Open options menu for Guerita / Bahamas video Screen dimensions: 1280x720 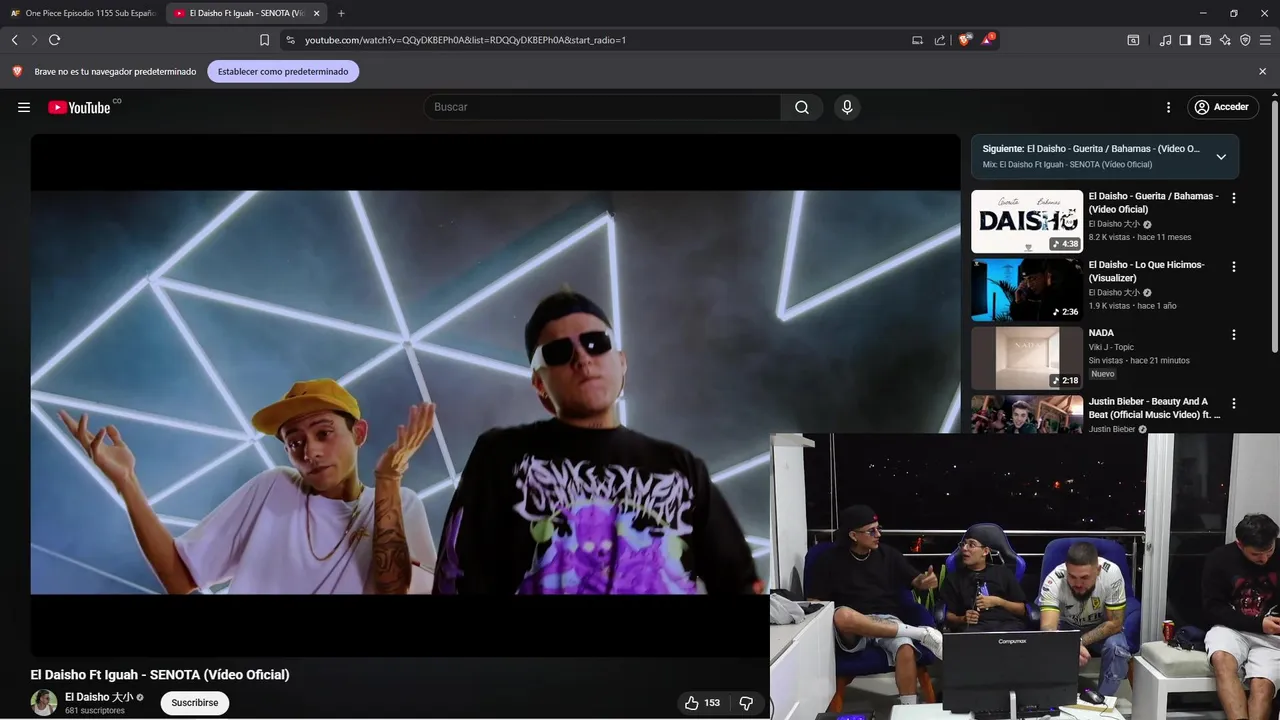[1234, 198]
